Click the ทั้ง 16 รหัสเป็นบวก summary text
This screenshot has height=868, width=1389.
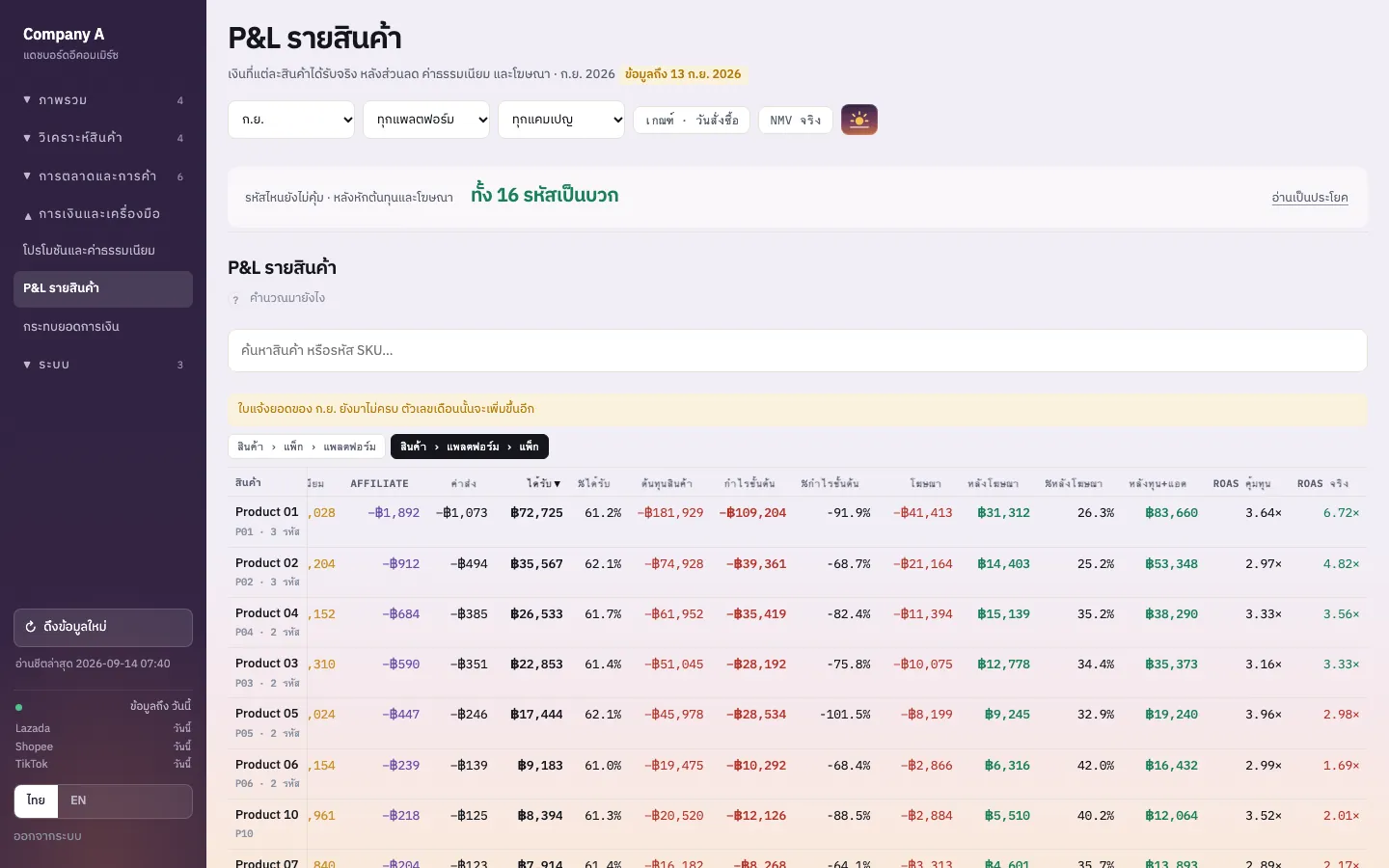tap(545, 195)
